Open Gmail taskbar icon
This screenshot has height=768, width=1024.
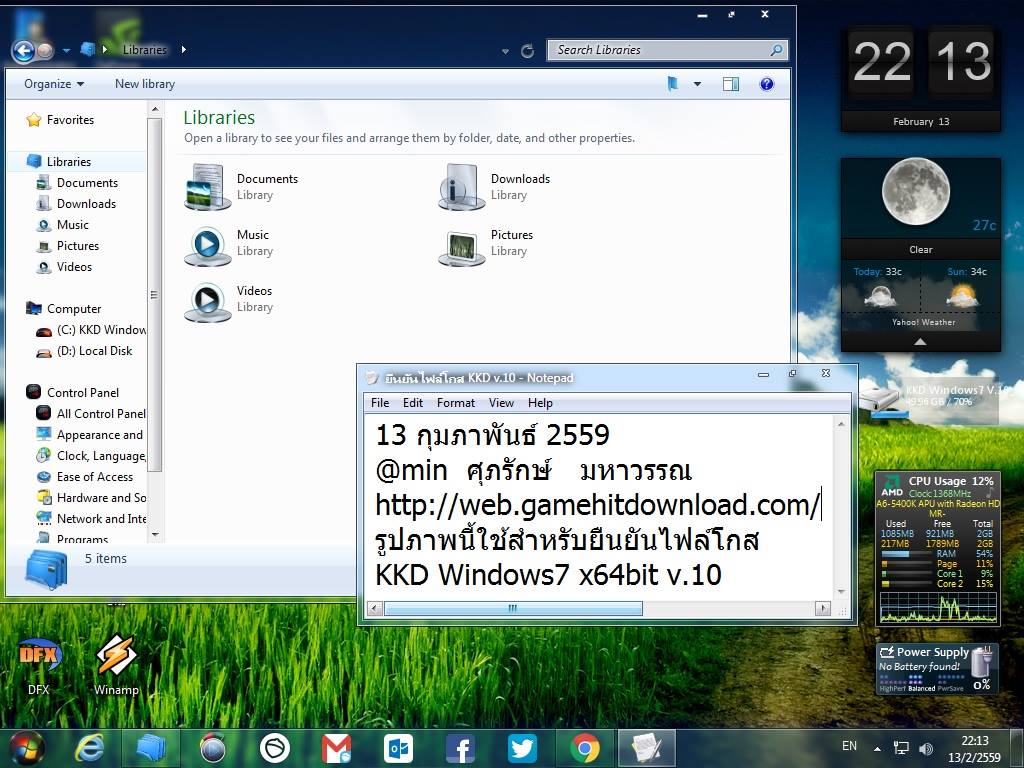click(x=336, y=748)
